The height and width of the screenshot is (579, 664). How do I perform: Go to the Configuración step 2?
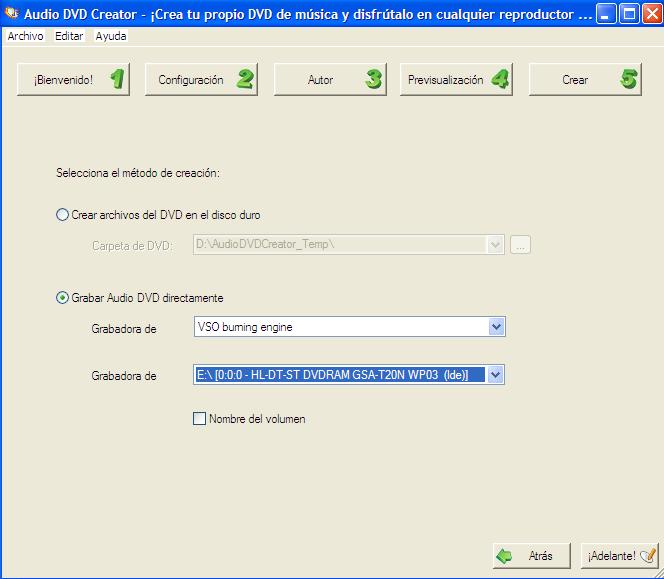click(x=201, y=80)
